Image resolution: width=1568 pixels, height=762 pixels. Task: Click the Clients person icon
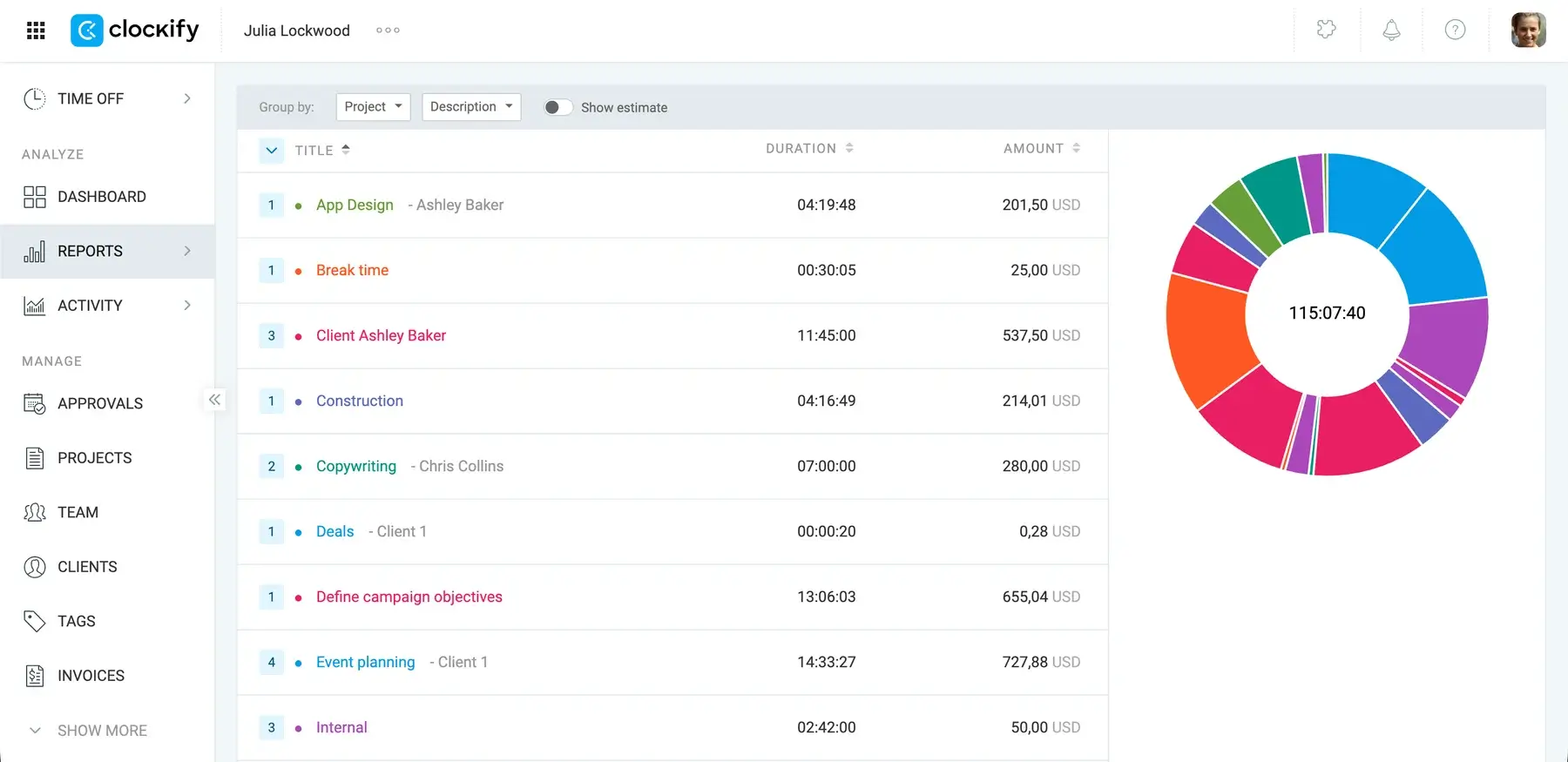click(x=35, y=567)
